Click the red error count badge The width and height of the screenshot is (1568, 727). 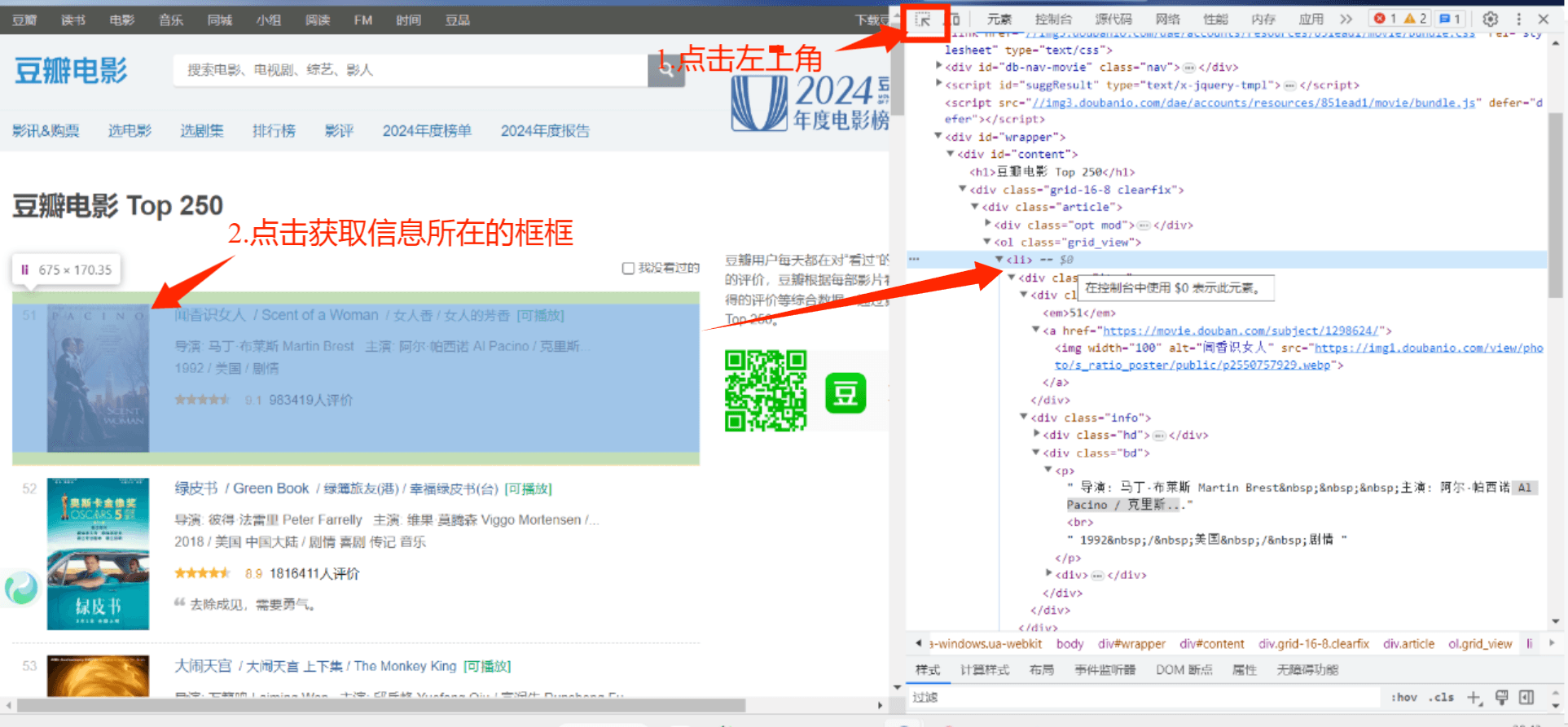pyautogui.click(x=1385, y=19)
